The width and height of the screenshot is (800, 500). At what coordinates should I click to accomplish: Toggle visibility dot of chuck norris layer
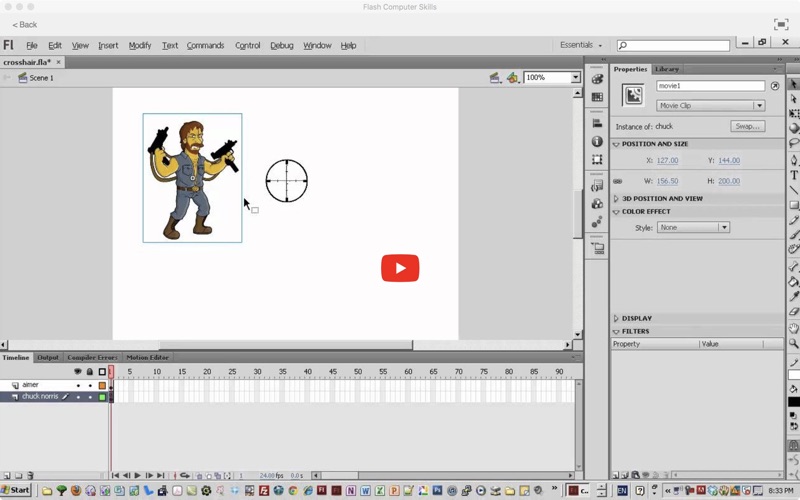(78, 397)
